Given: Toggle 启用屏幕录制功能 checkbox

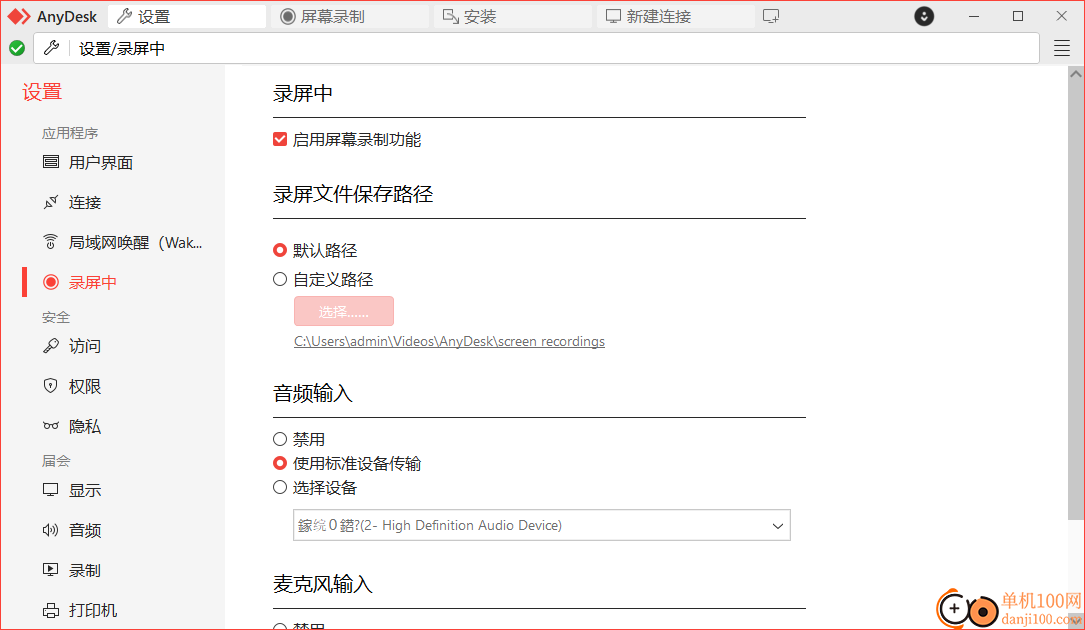Looking at the screenshot, I should coord(280,139).
